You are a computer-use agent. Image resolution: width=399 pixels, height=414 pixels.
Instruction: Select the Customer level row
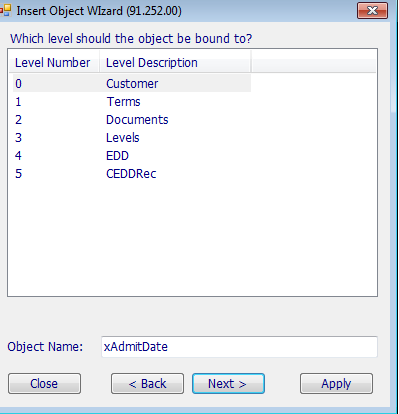click(132, 83)
